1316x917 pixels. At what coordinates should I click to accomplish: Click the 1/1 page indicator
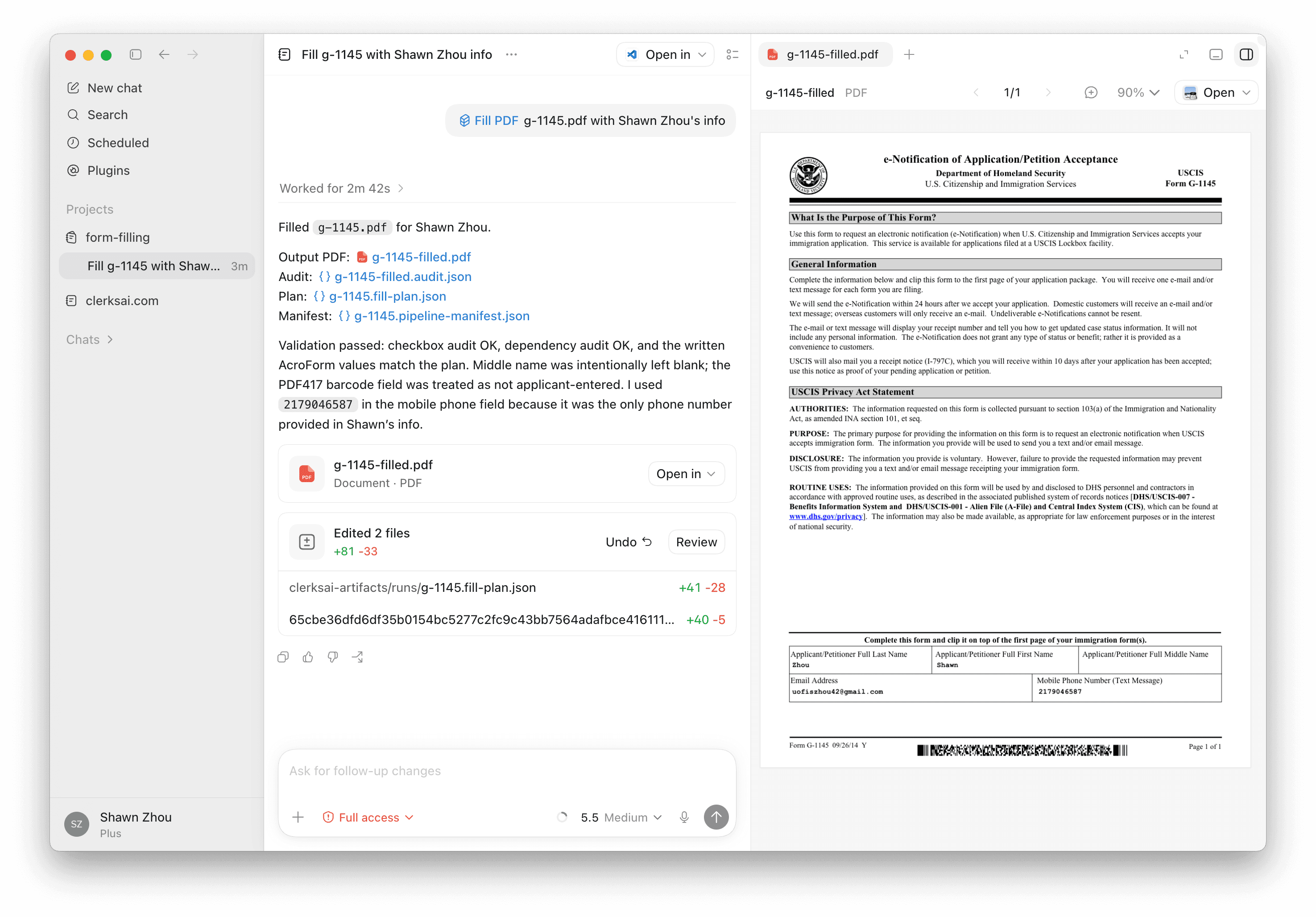[1012, 92]
